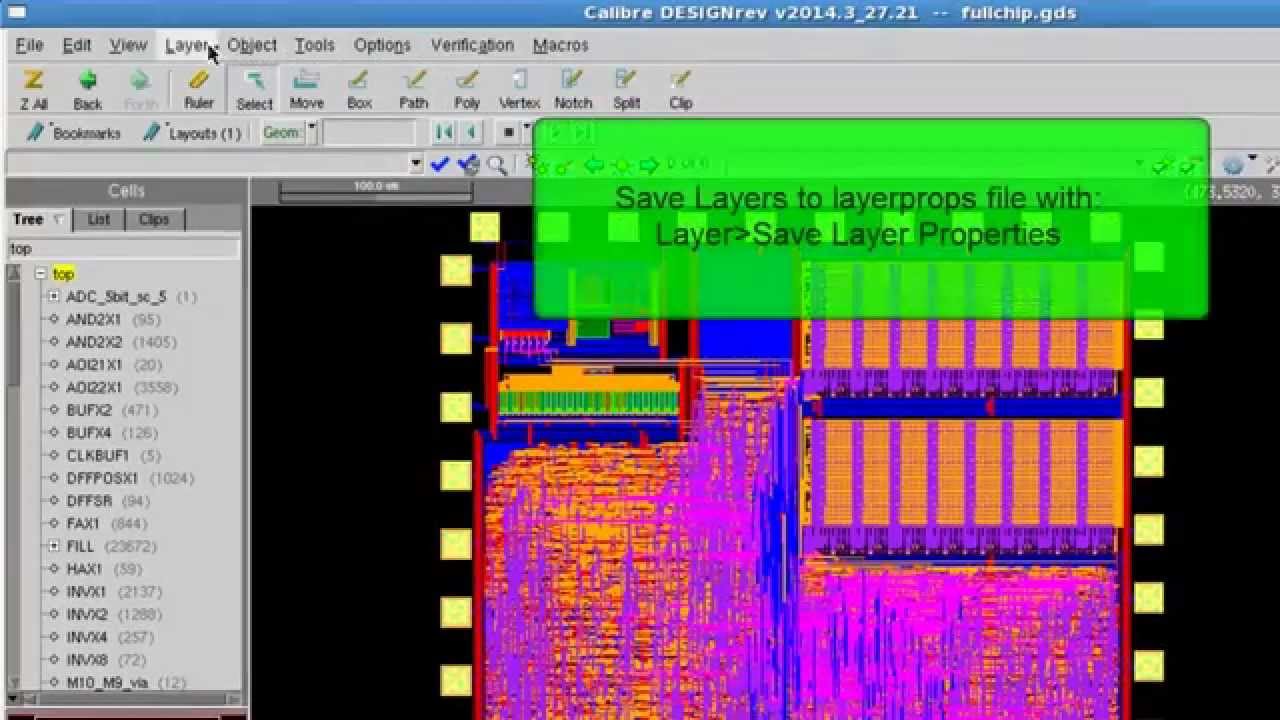1280x720 pixels.
Task: Choose the Move tool
Action: 306,89
